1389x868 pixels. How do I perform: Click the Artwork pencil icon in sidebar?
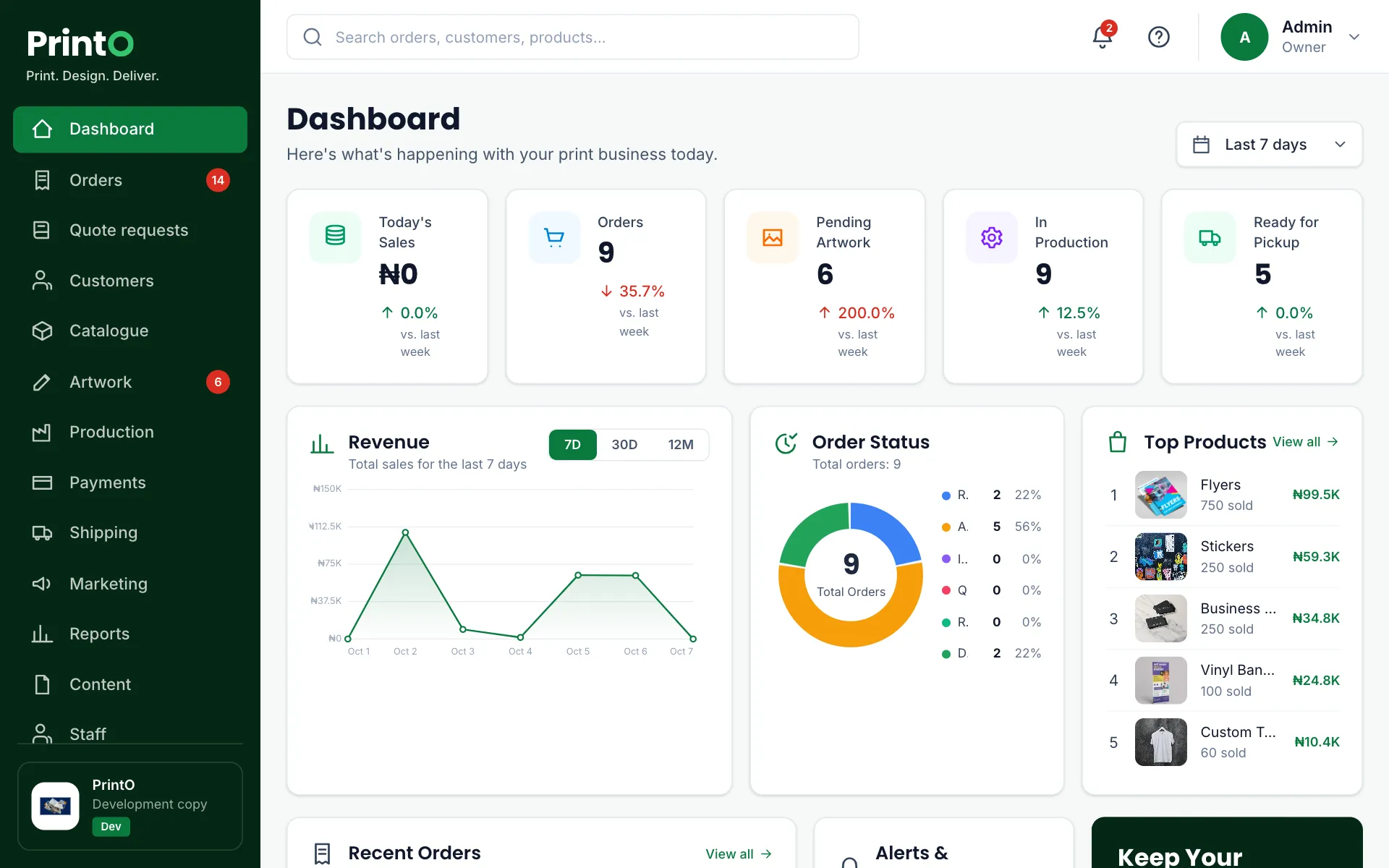coord(42,382)
